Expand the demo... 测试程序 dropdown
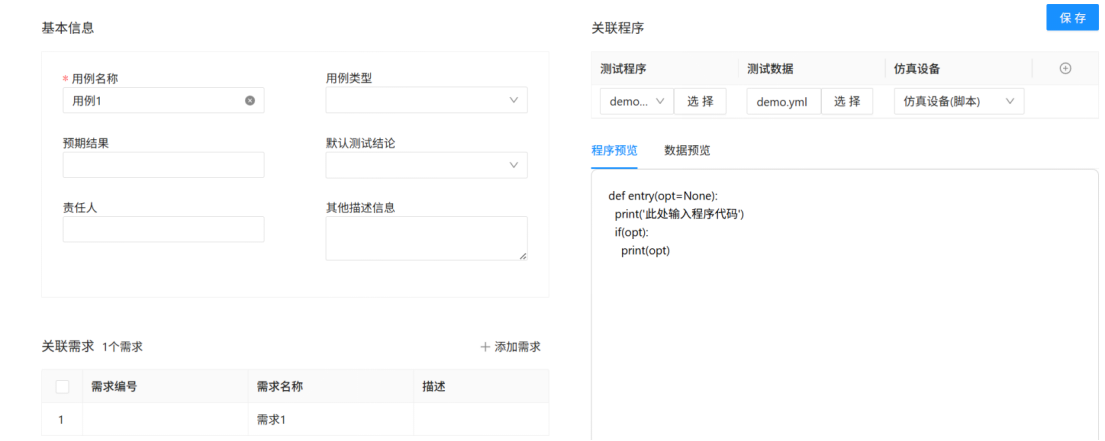 tap(637, 101)
